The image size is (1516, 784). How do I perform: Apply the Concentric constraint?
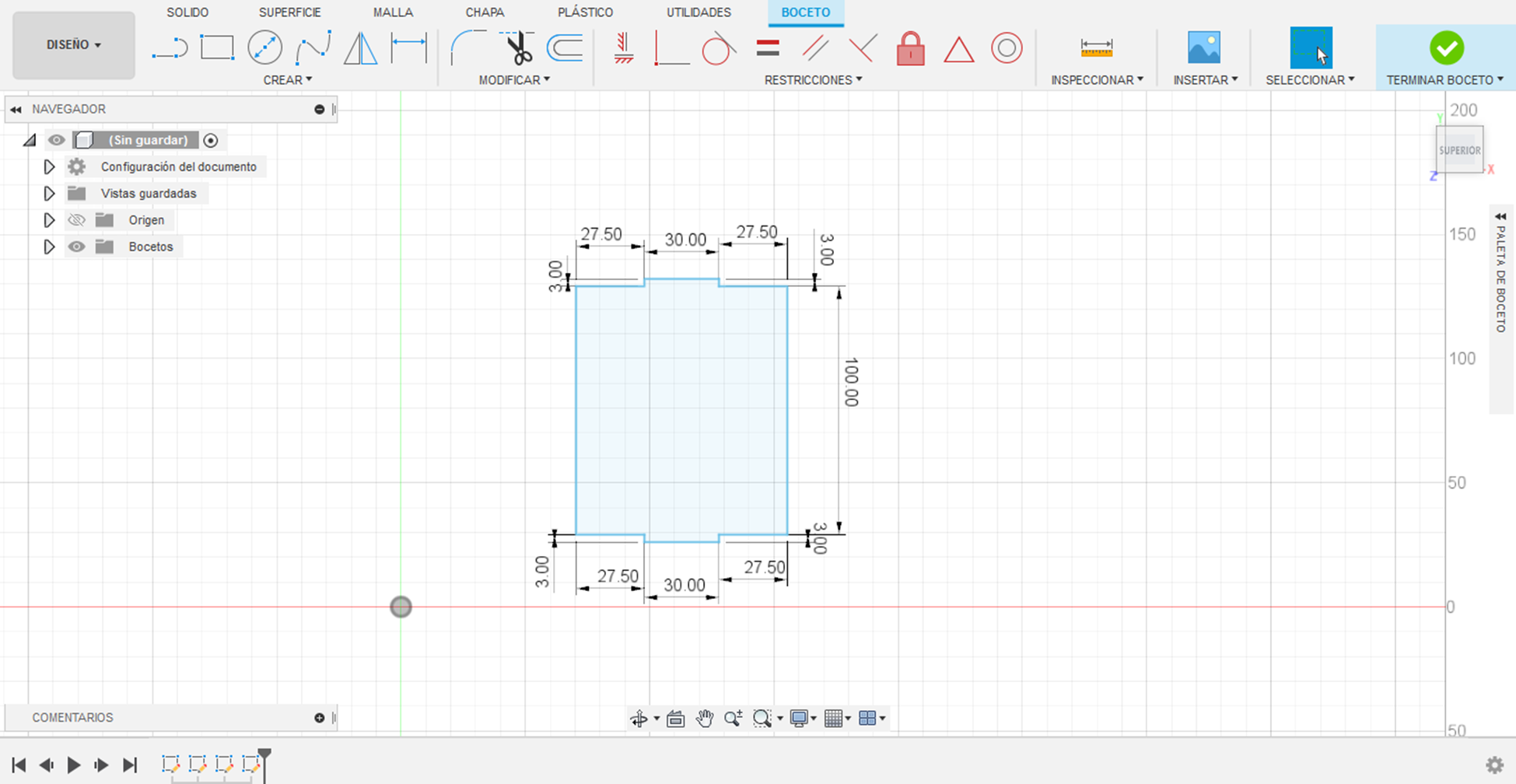(x=1007, y=48)
